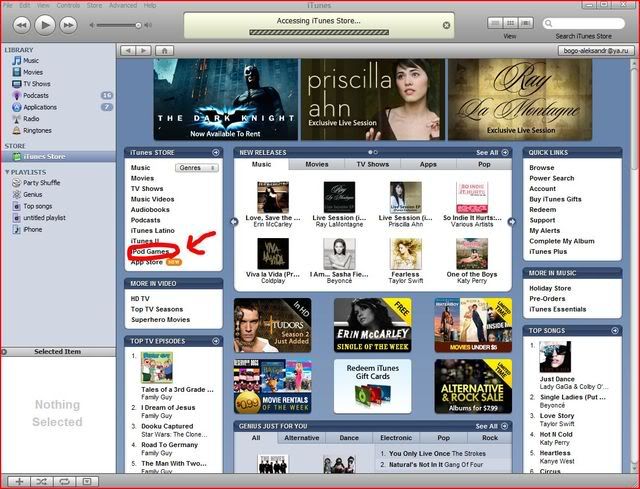Expand Top Songs arrow icon

[615, 331]
